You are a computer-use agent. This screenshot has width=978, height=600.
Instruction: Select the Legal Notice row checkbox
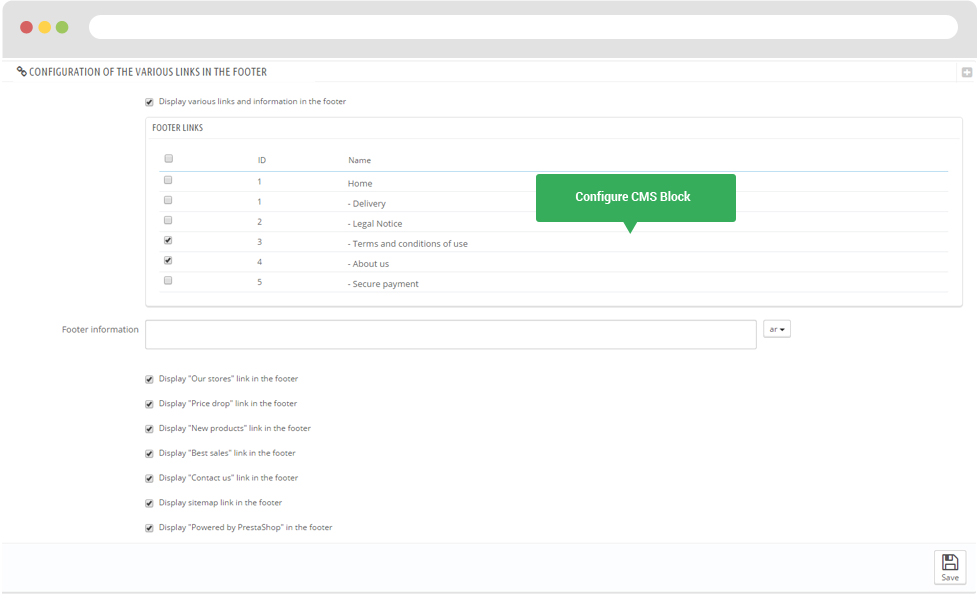coord(168,220)
